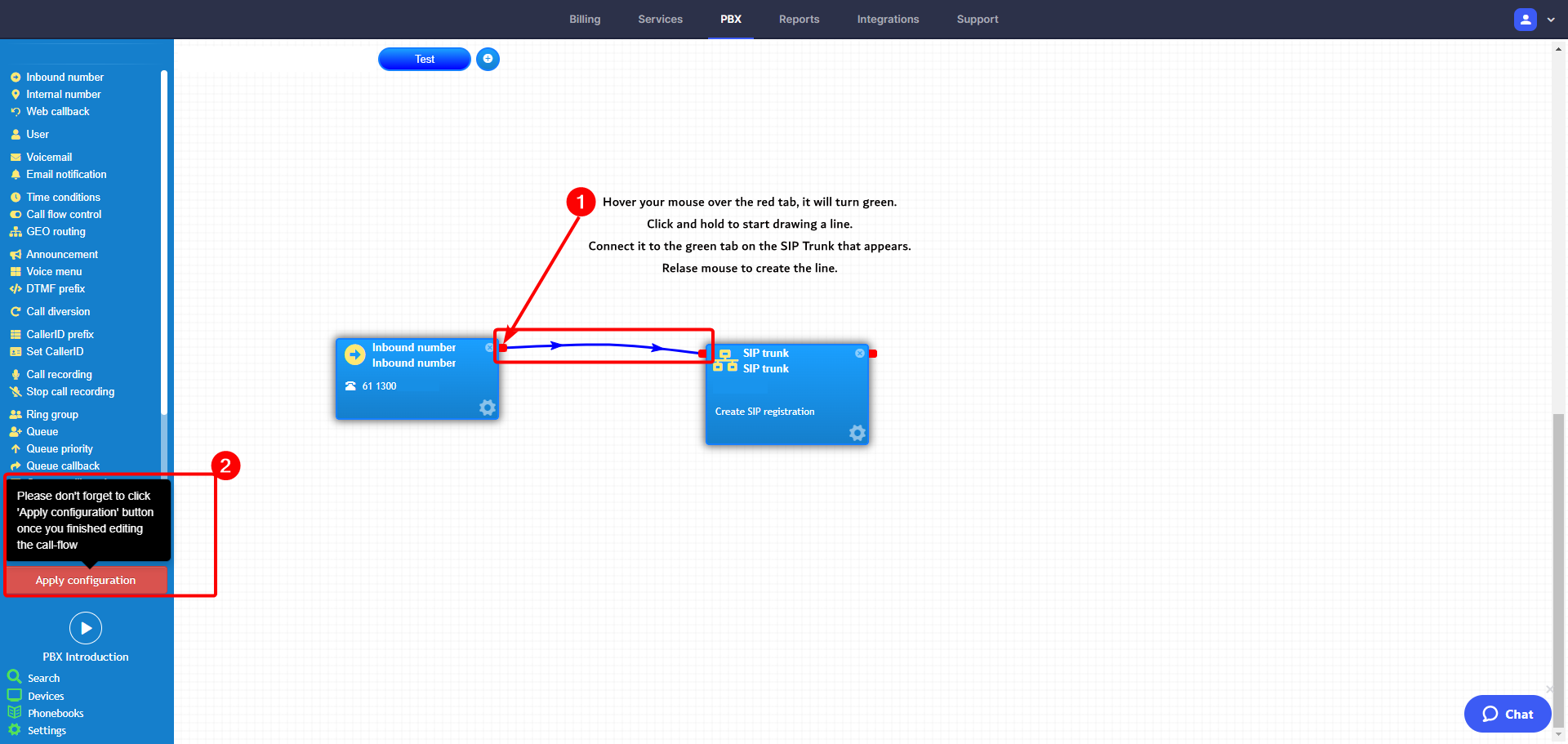Select the Test call-flow tab
Screen dimensions: 1568x744
pos(424,59)
